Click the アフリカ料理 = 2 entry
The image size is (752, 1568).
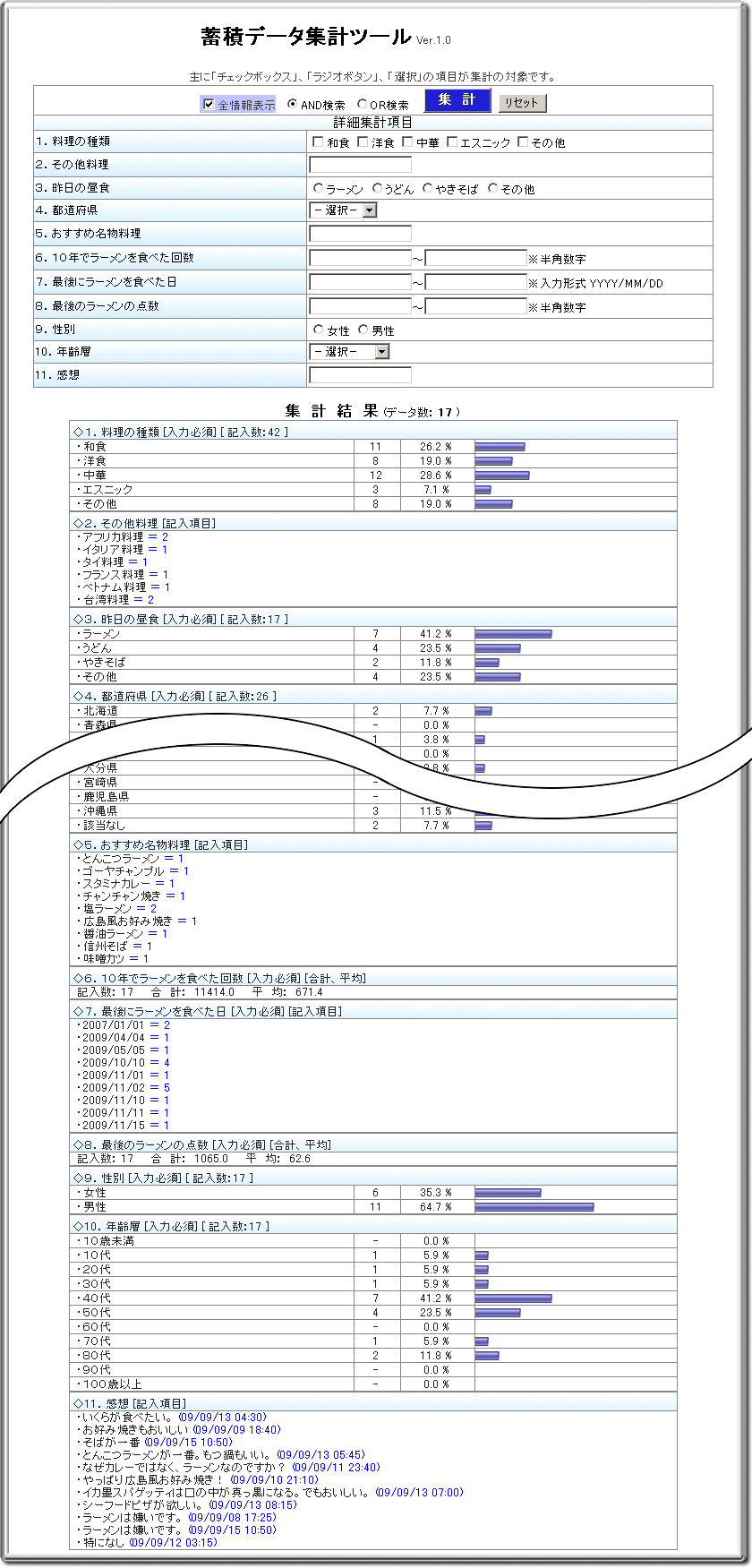coord(123,536)
